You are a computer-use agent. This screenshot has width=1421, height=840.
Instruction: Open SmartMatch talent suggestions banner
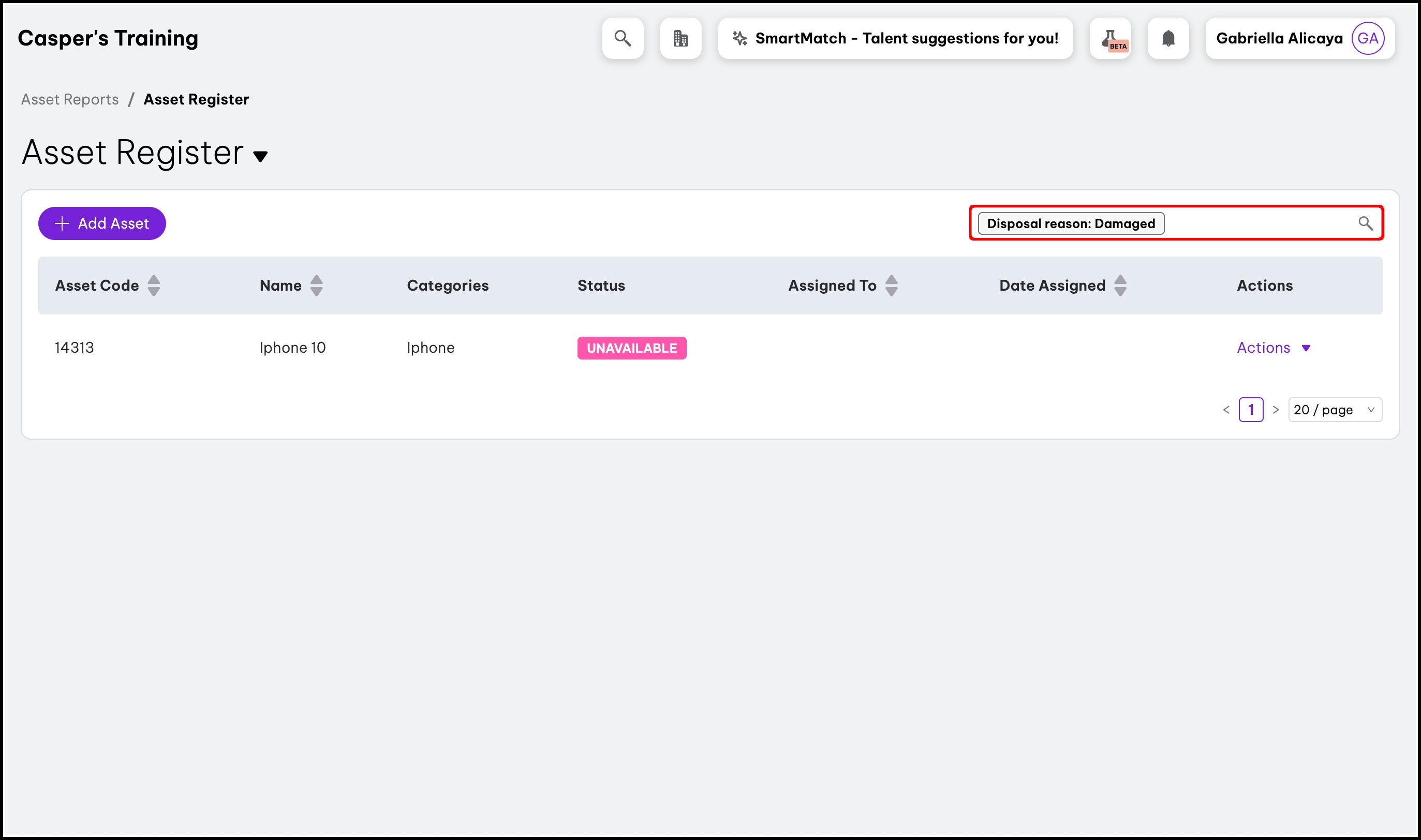pos(895,38)
